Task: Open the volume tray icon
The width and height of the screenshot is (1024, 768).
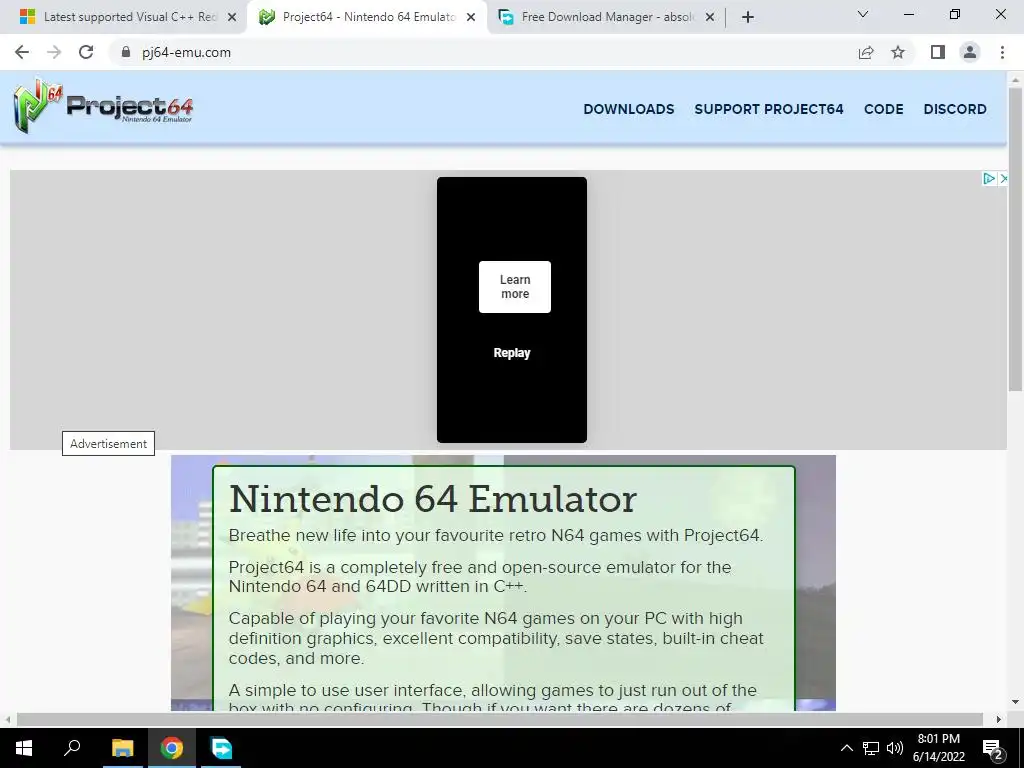Action: [x=895, y=748]
